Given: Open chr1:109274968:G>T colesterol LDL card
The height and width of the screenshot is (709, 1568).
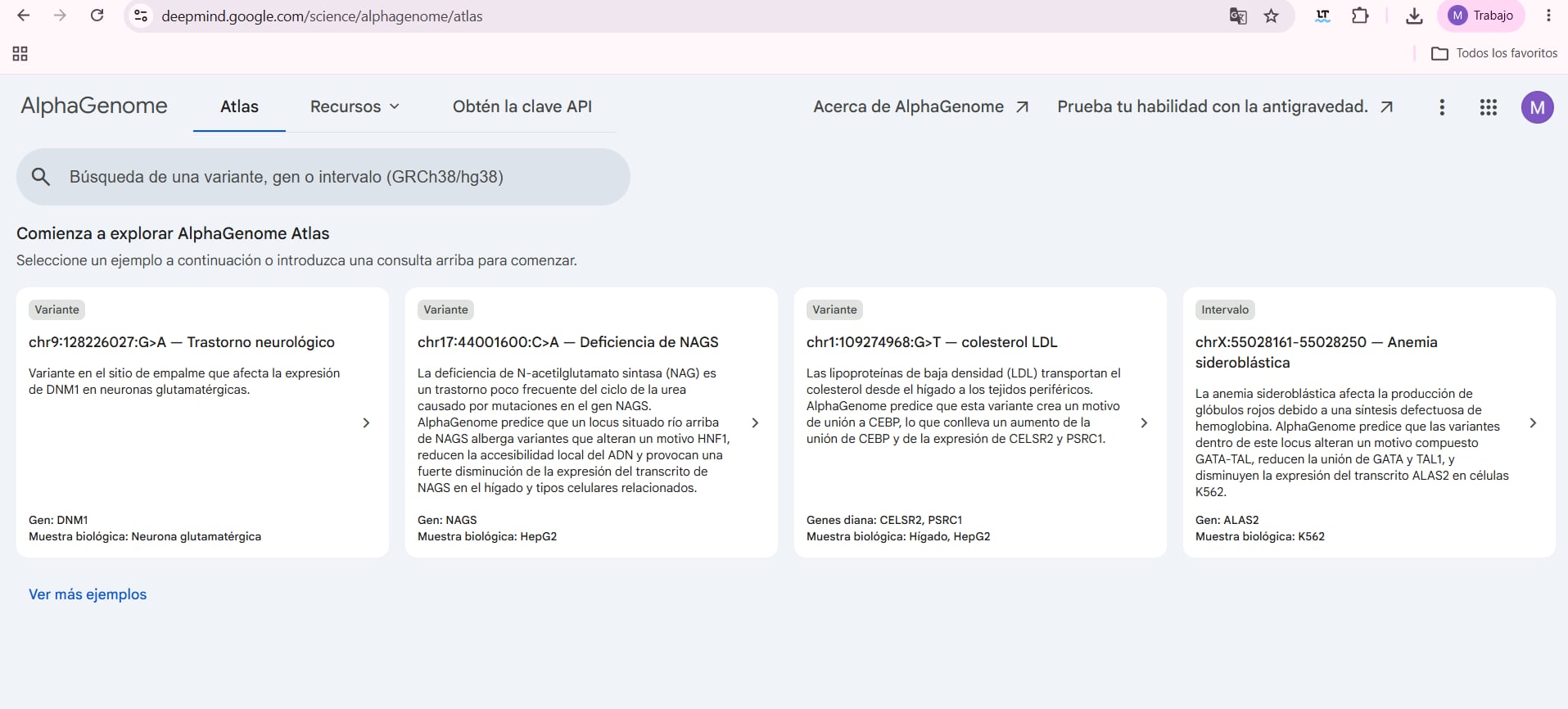Looking at the screenshot, I should pyautogui.click(x=980, y=422).
